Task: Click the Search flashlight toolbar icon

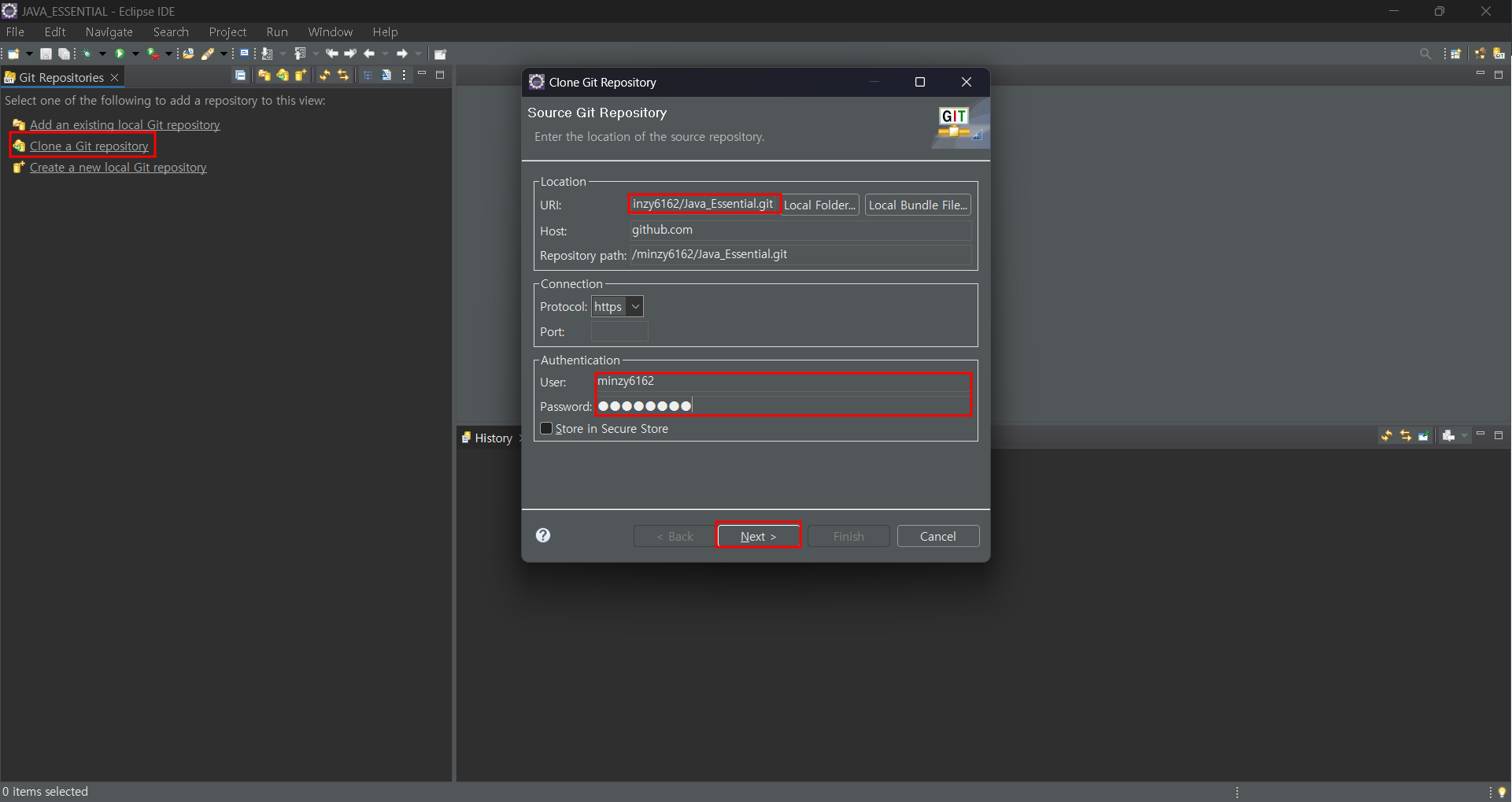Action: tap(208, 54)
